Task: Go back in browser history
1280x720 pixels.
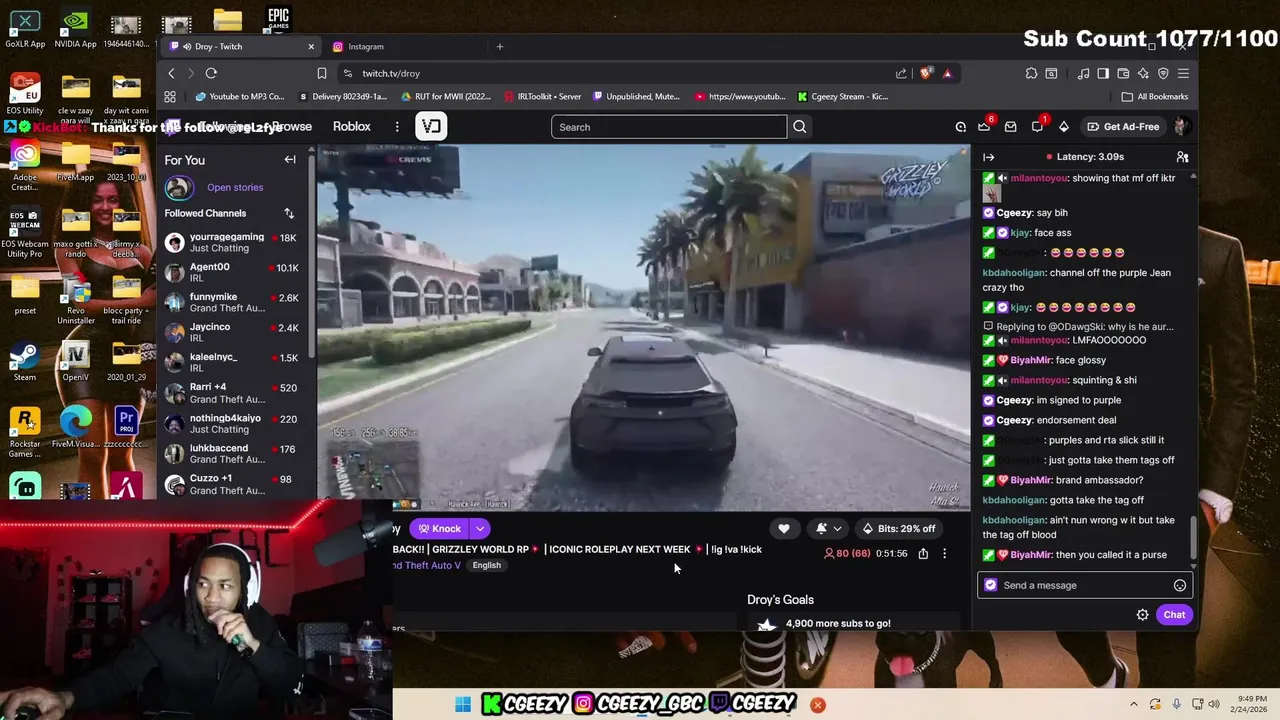Action: (171, 73)
